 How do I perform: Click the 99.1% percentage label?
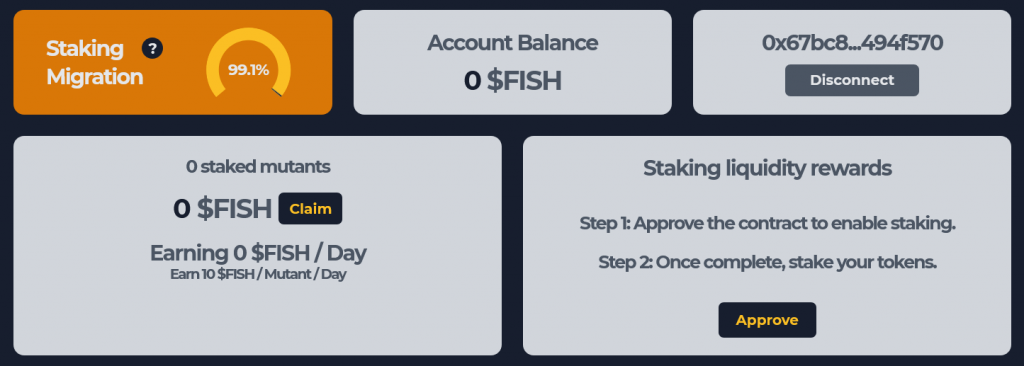(x=248, y=69)
